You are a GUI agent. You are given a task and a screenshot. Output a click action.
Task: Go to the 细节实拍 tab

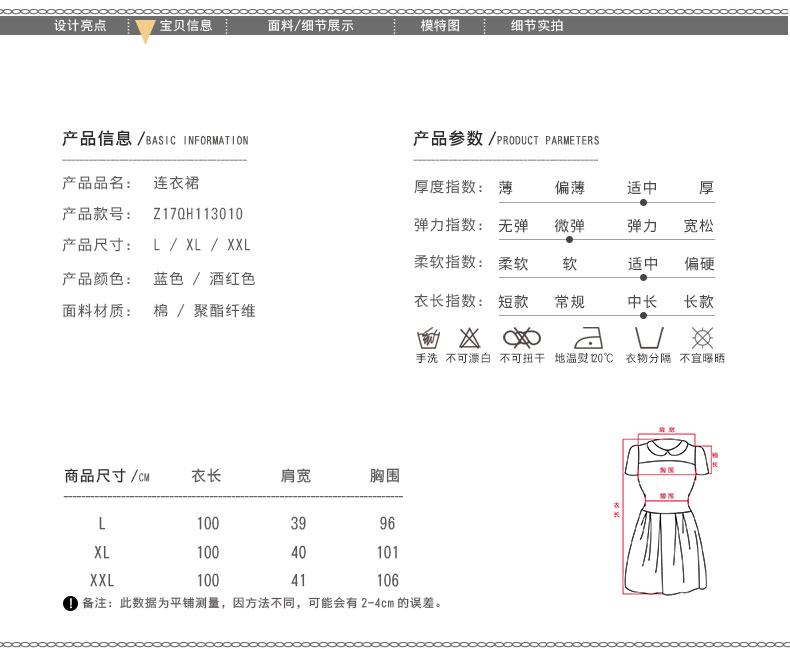click(537, 26)
